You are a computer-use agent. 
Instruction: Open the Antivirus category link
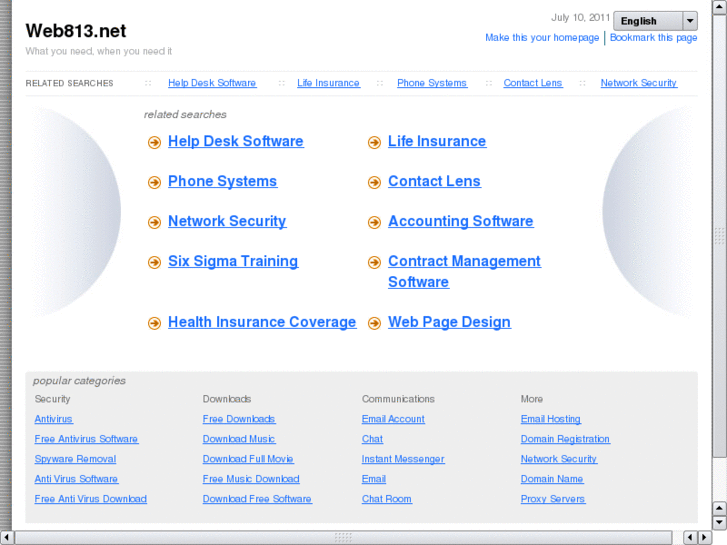point(53,419)
